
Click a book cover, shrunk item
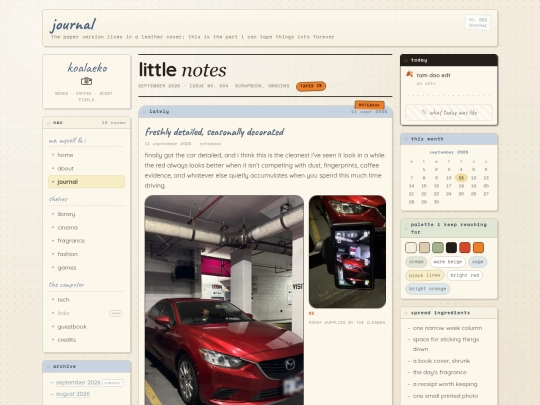(x=441, y=361)
